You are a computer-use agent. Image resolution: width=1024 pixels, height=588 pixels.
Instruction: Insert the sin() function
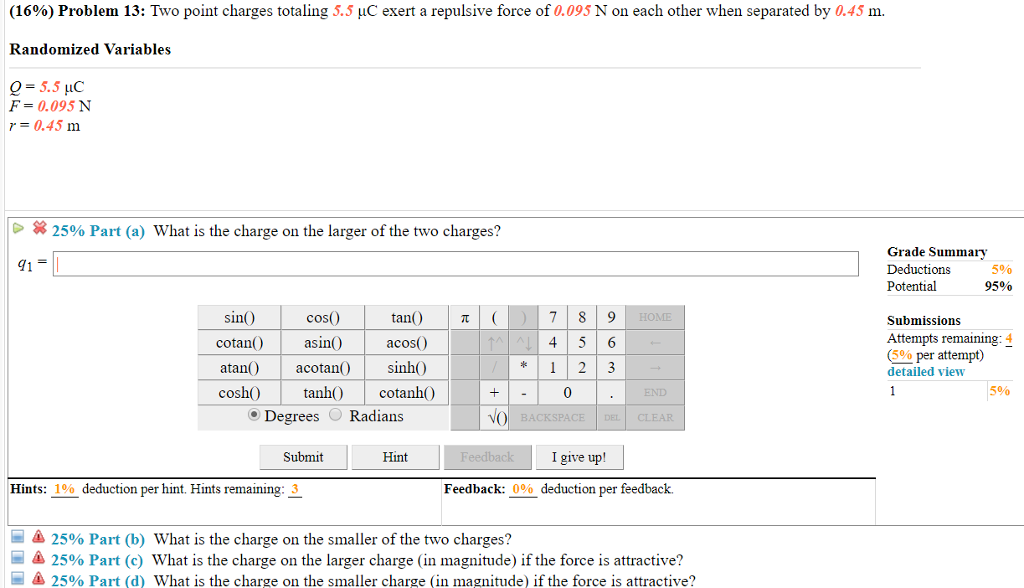(239, 317)
